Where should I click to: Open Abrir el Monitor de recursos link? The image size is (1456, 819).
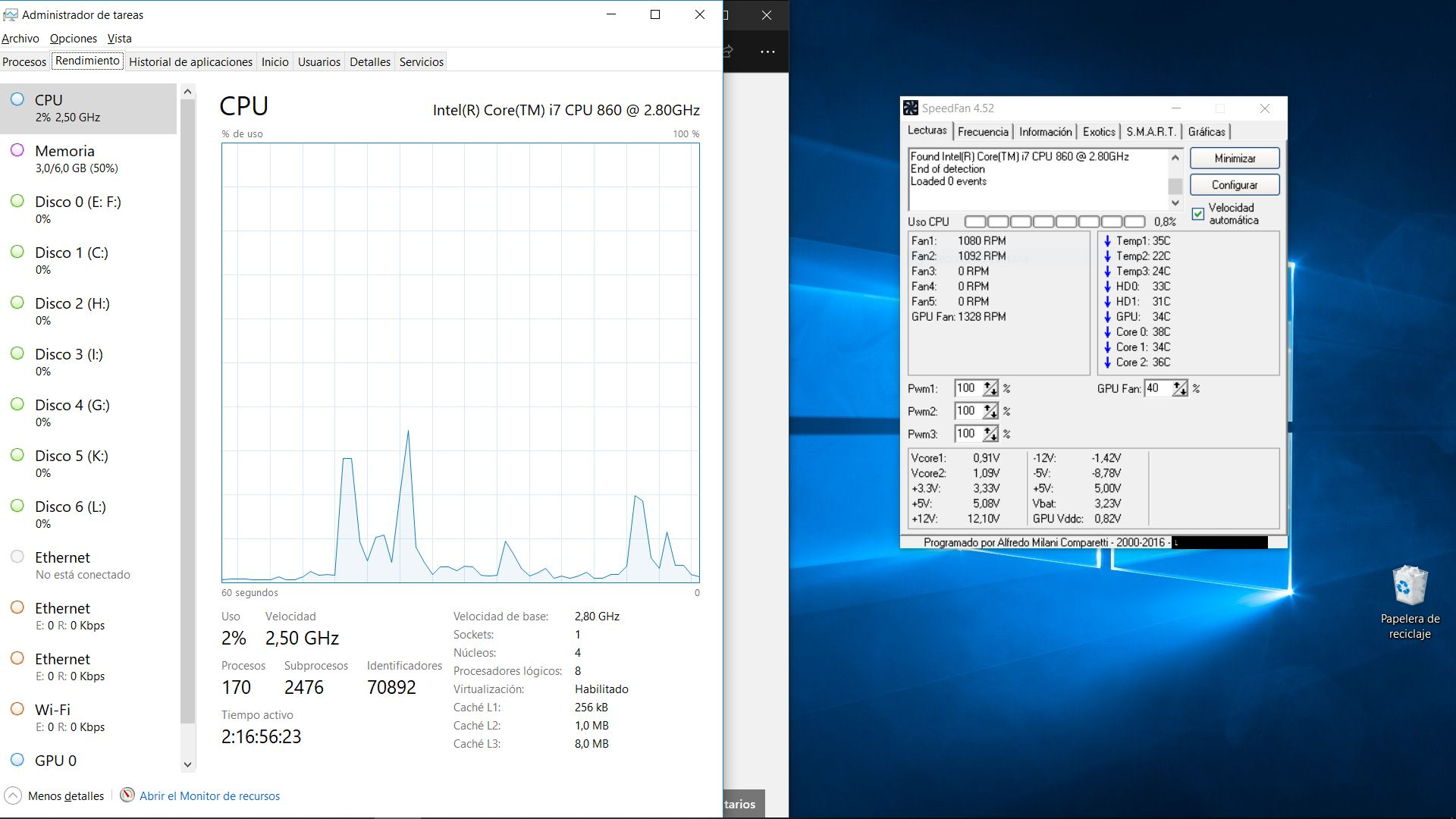[x=209, y=795]
